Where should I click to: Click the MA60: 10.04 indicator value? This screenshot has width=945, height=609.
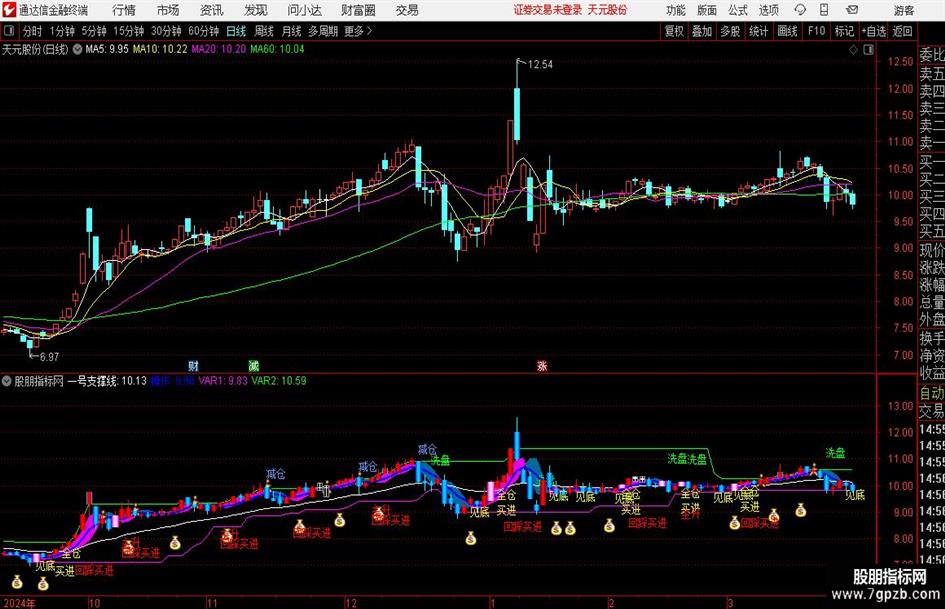(x=277, y=49)
